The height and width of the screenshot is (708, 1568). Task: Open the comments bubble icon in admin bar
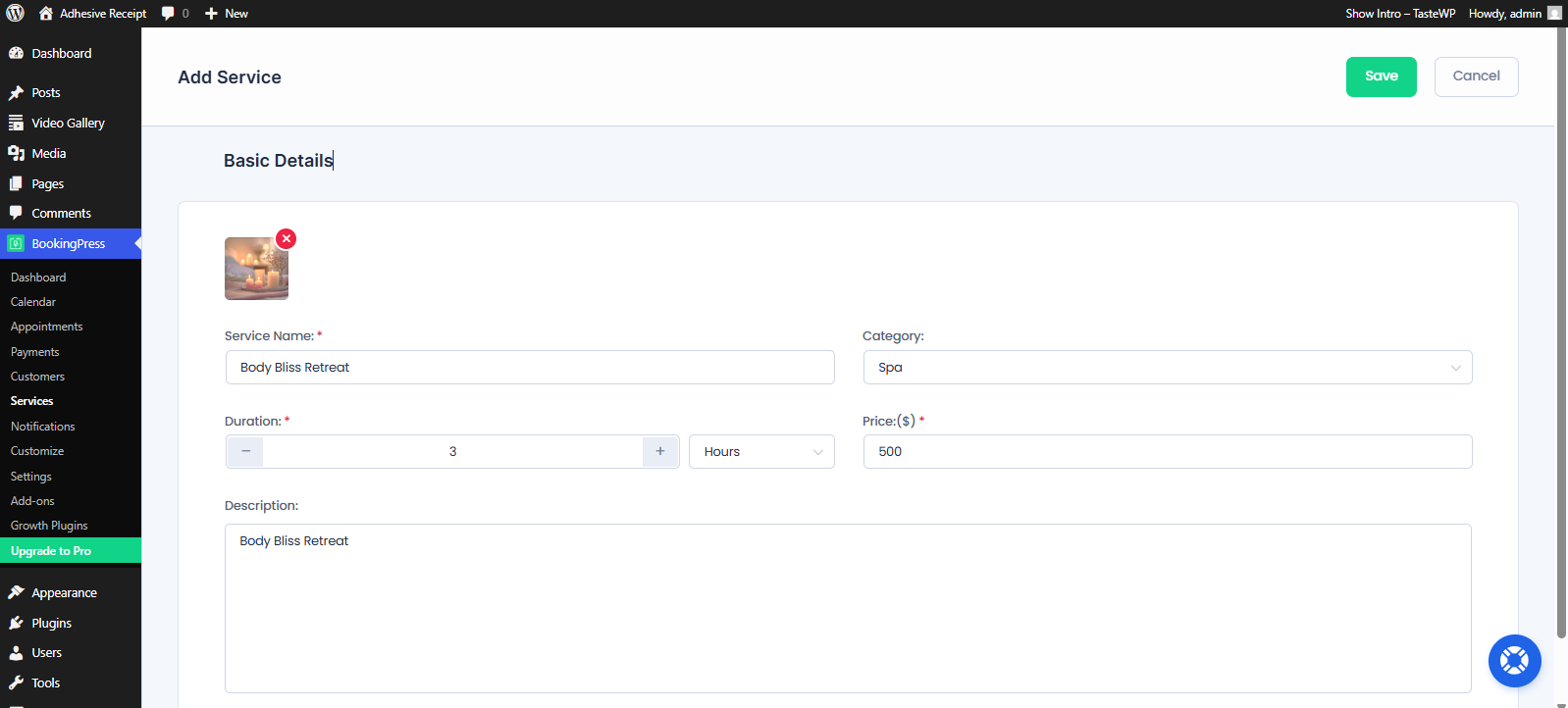pos(169,14)
